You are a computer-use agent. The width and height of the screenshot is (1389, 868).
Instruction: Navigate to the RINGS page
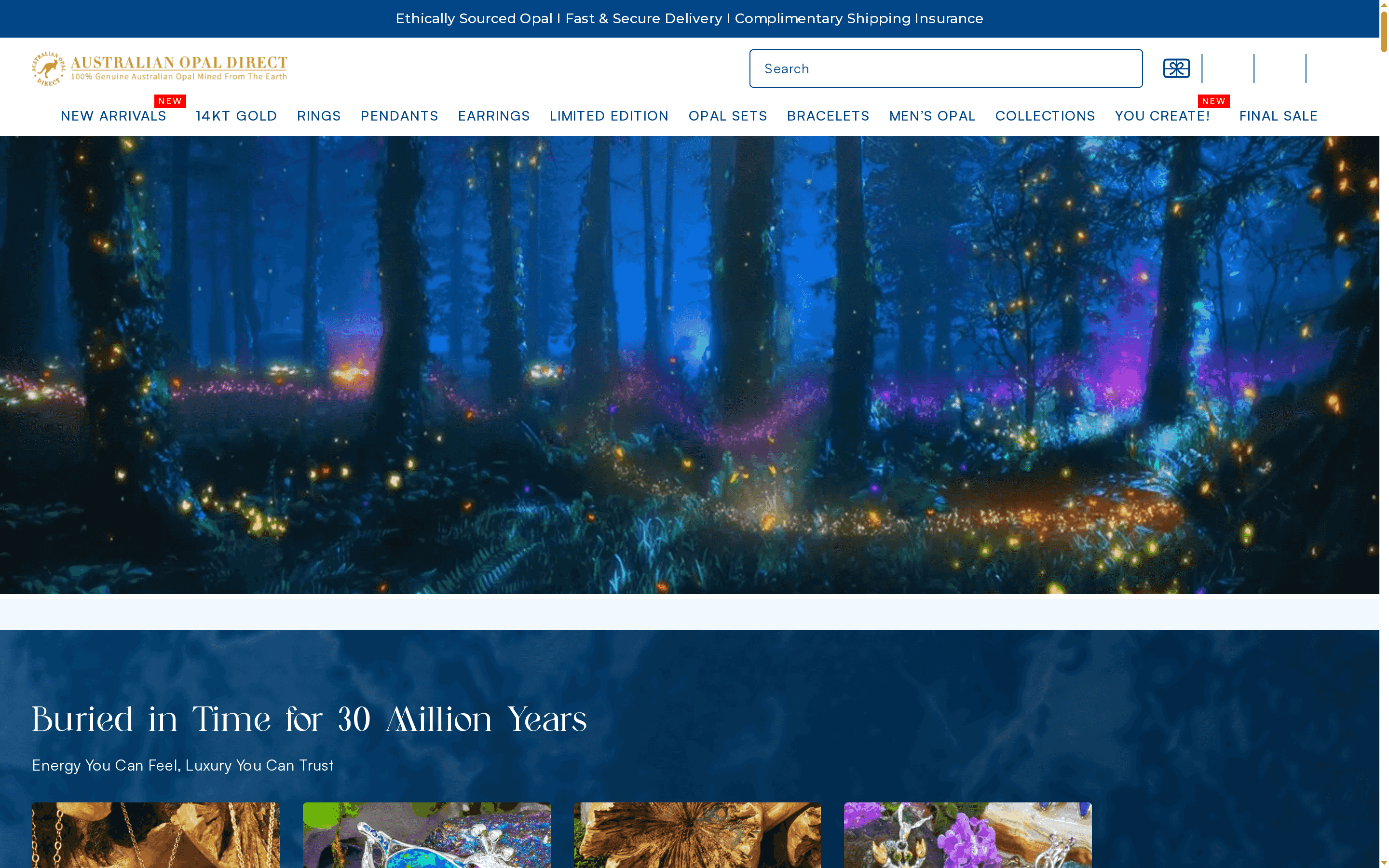click(318, 115)
